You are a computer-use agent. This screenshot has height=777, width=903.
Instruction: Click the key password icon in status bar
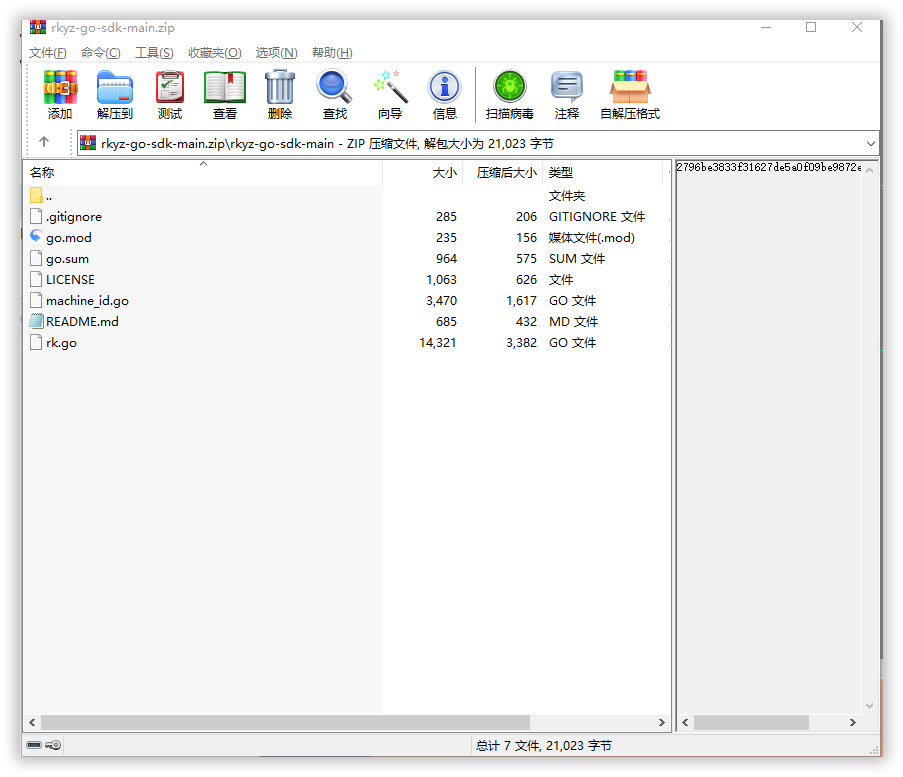pos(53,745)
